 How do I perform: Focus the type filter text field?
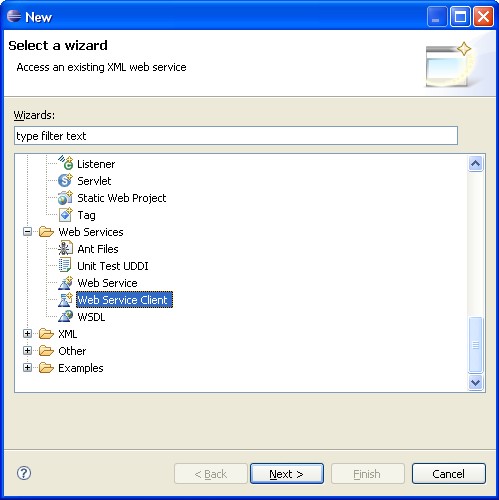pyautogui.click(x=236, y=136)
